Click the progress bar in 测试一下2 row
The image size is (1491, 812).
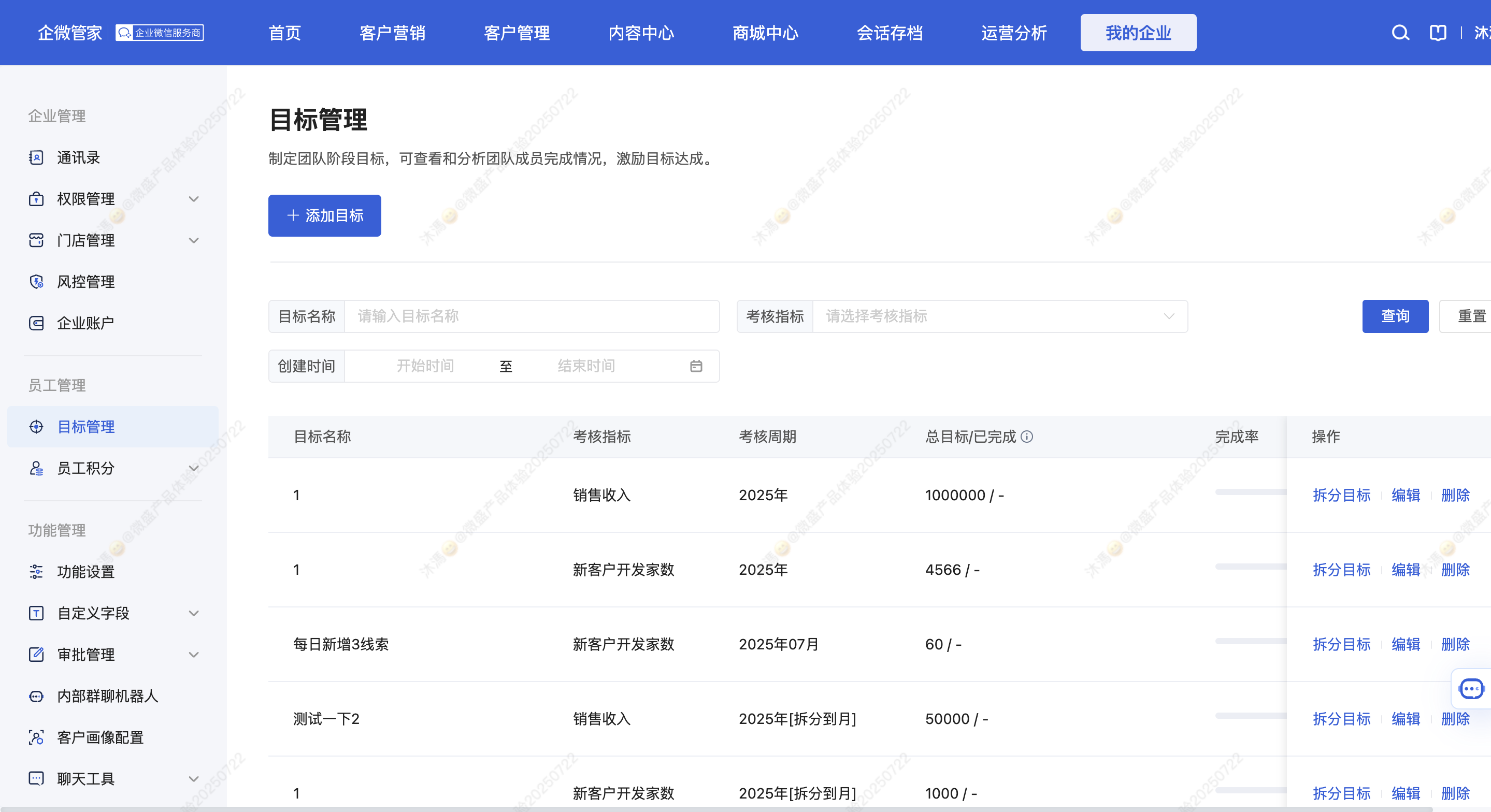point(1250,716)
